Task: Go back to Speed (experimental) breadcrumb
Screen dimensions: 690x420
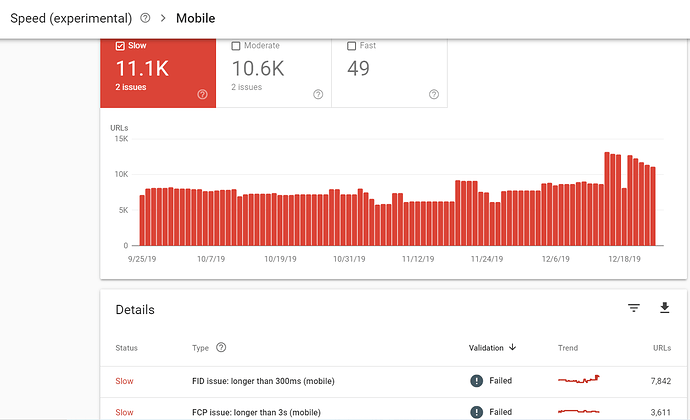Action: [x=71, y=18]
